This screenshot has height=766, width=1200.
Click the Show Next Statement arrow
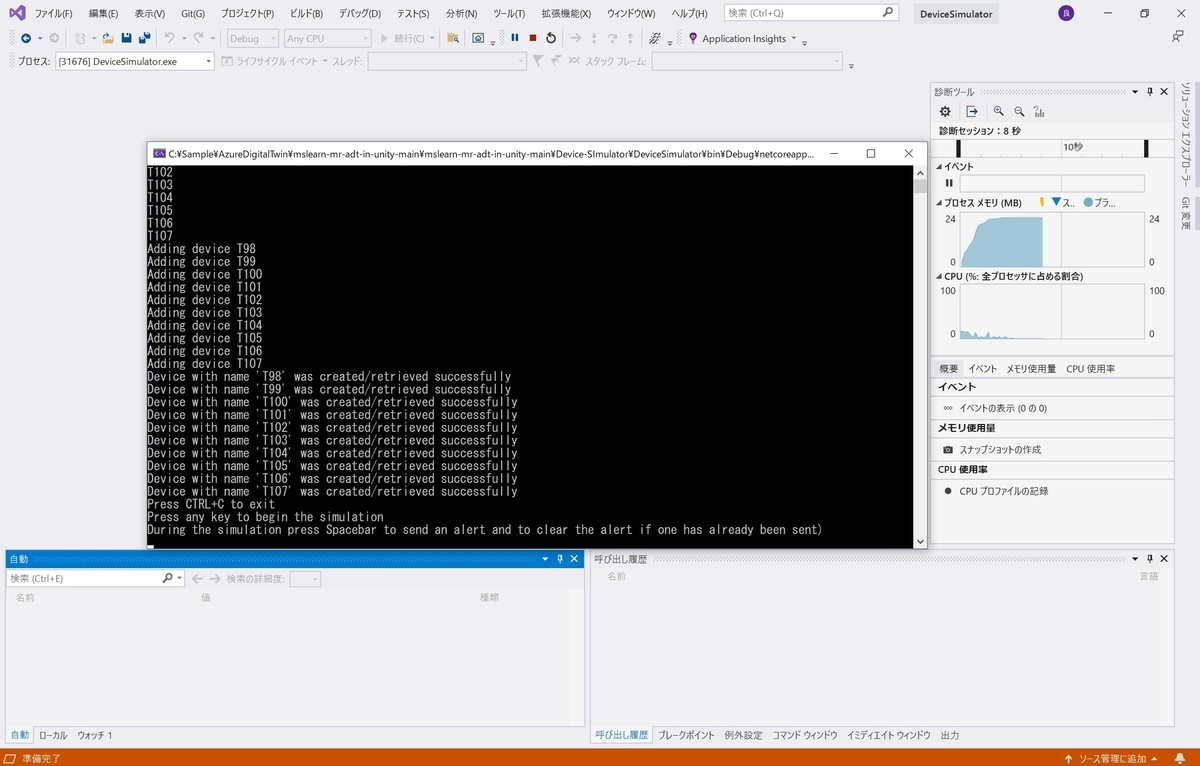tap(576, 38)
